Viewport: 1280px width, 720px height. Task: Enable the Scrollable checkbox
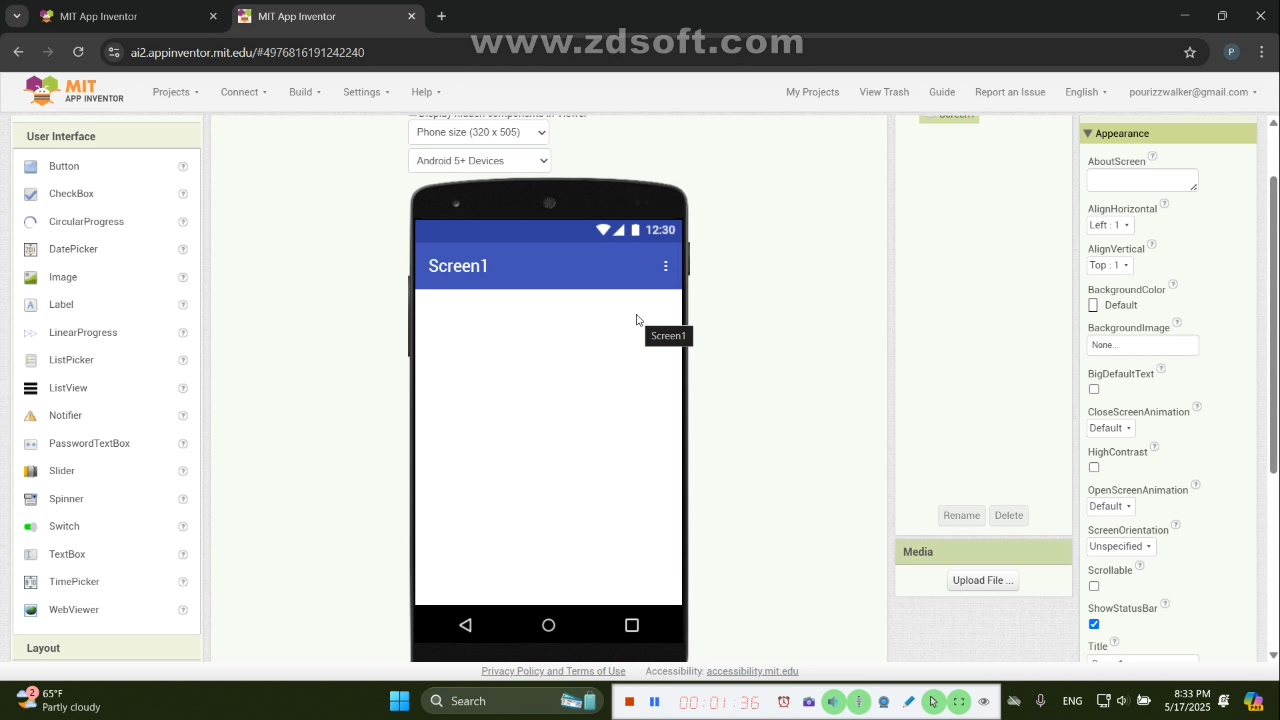[x=1094, y=587]
